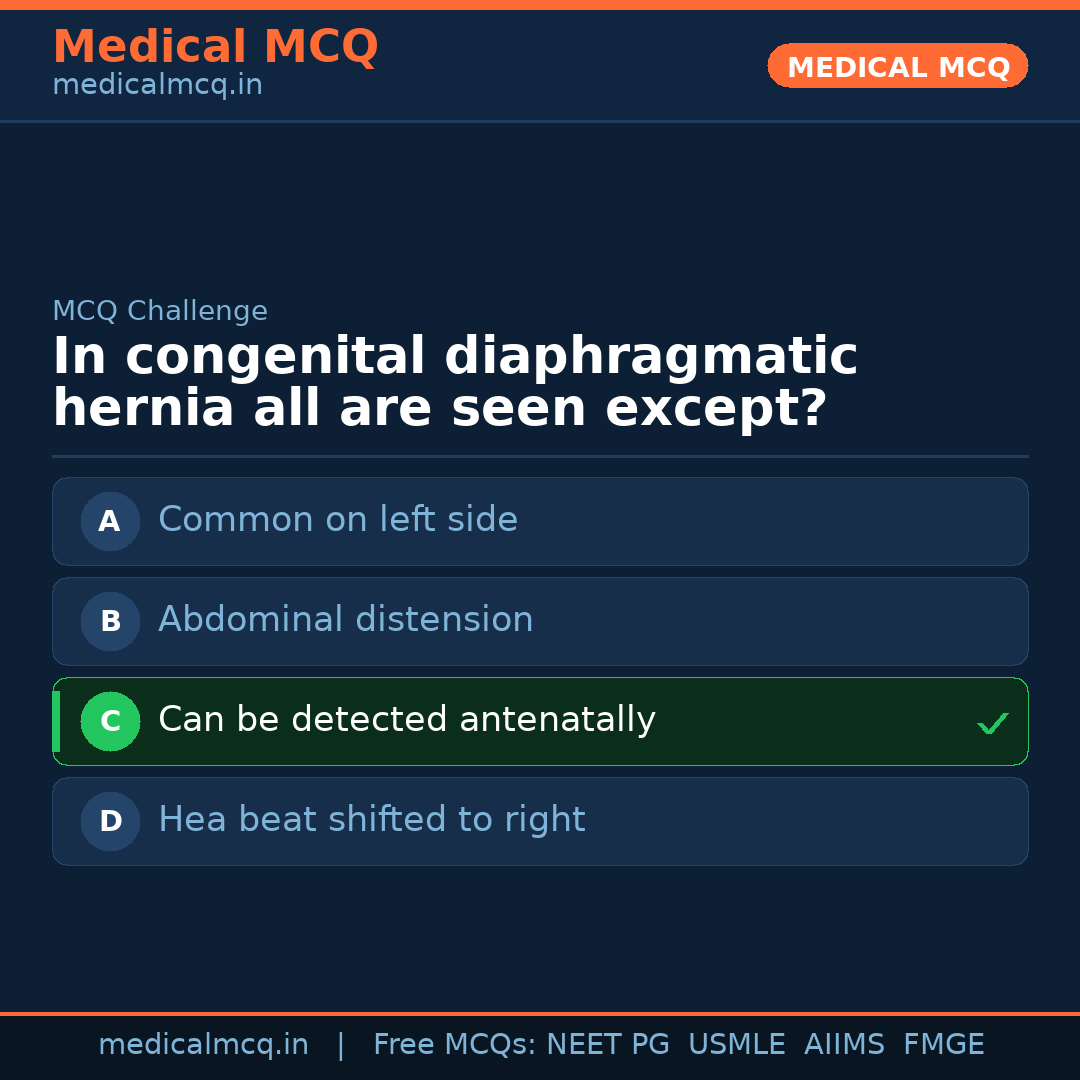The height and width of the screenshot is (1080, 1080).
Task: Select answer 'Abdominal distension'
Action: (345, 620)
